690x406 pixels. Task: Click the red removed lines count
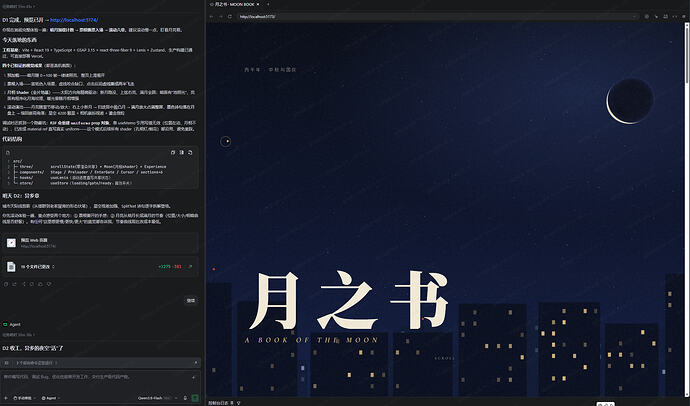tap(177, 267)
